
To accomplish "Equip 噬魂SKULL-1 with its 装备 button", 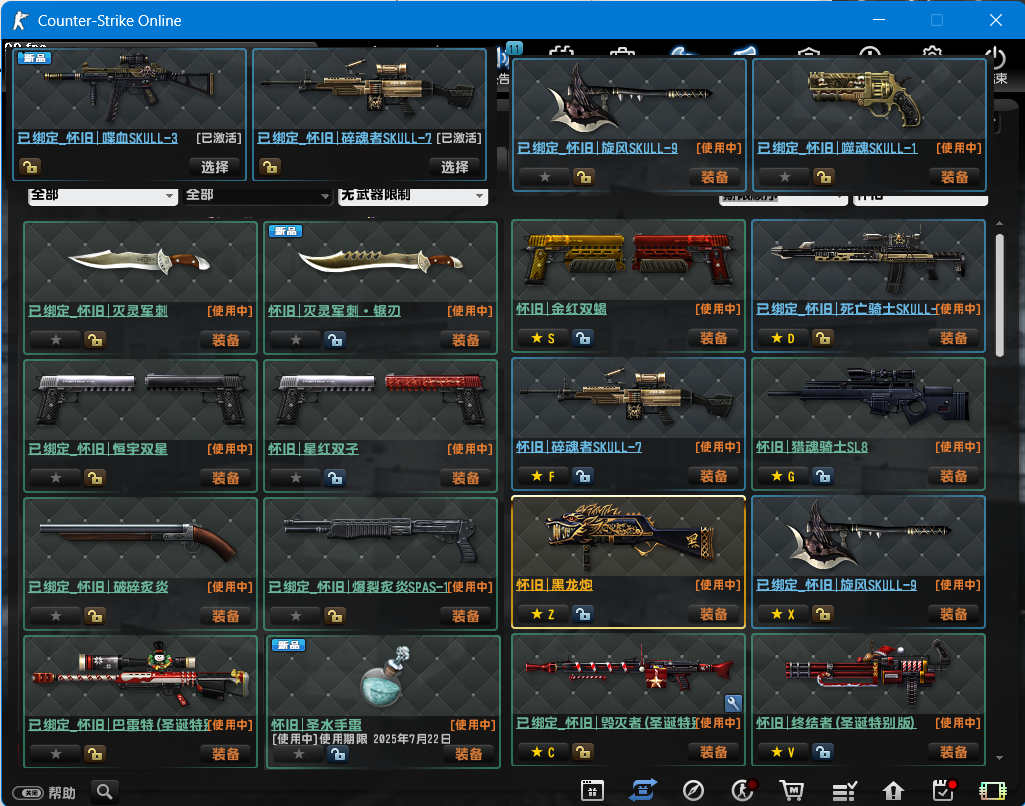I will pyautogui.click(x=954, y=176).
